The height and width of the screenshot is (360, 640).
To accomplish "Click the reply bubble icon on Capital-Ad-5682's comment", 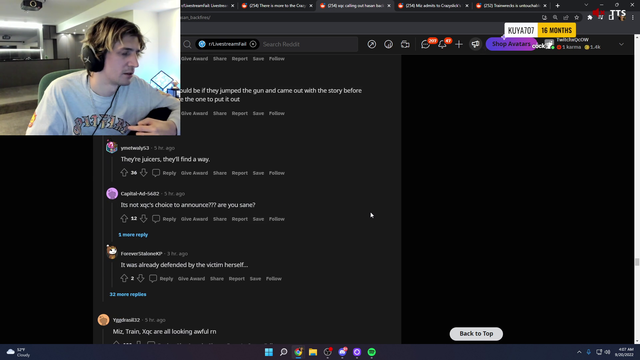I will pyautogui.click(x=156, y=219).
